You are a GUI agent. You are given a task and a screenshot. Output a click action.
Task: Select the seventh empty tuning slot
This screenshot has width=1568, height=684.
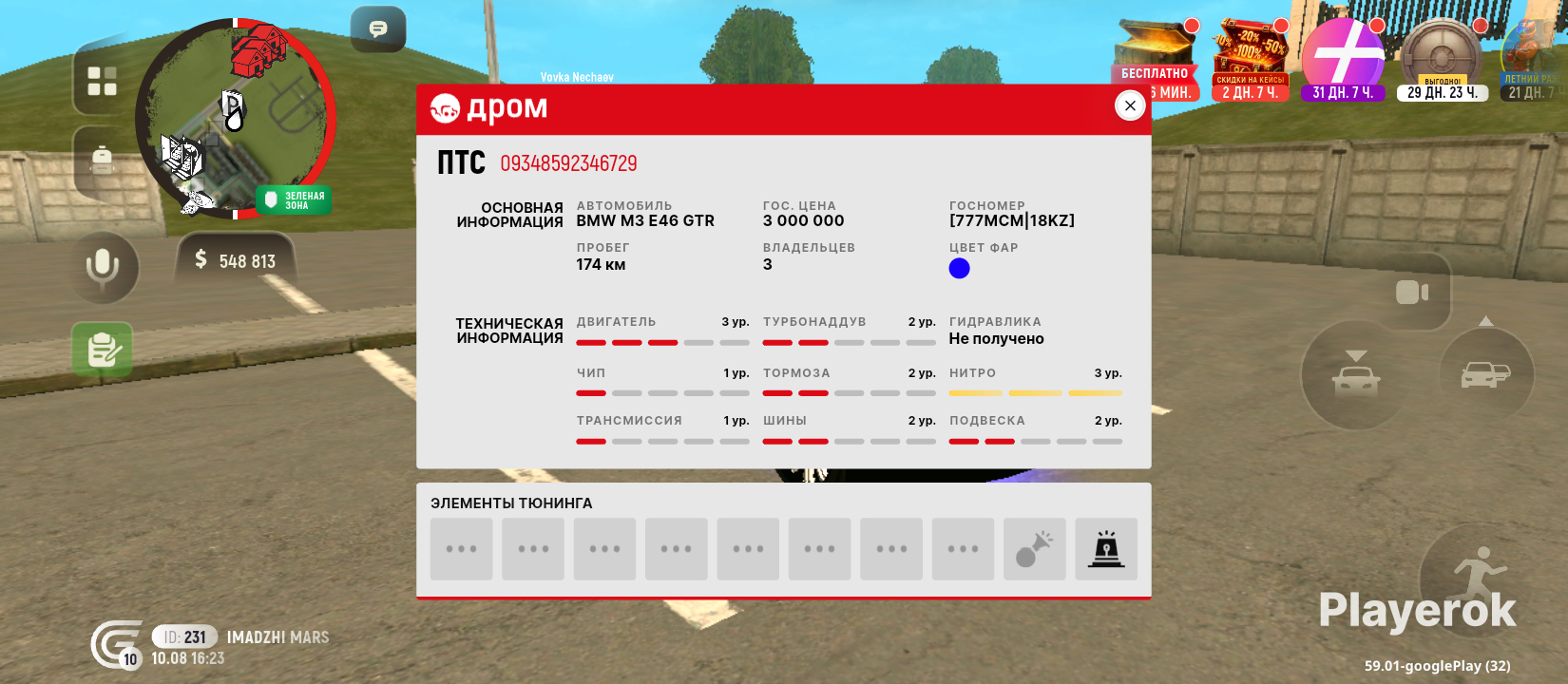(x=891, y=549)
